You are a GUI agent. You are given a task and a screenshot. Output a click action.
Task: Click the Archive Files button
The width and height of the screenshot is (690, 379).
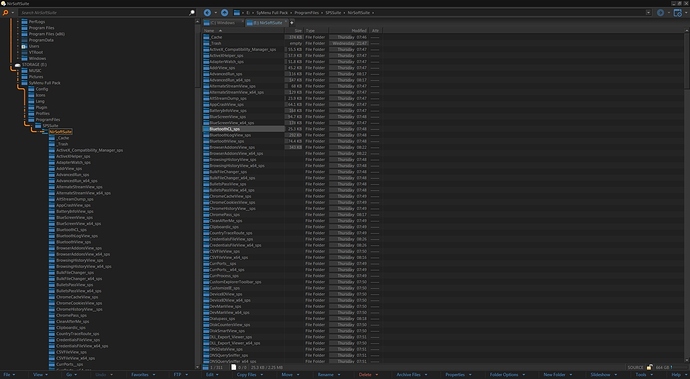point(411,375)
